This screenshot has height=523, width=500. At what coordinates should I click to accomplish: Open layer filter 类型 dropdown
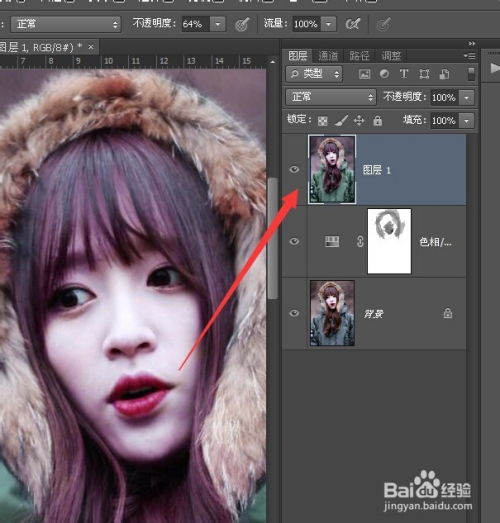click(314, 74)
